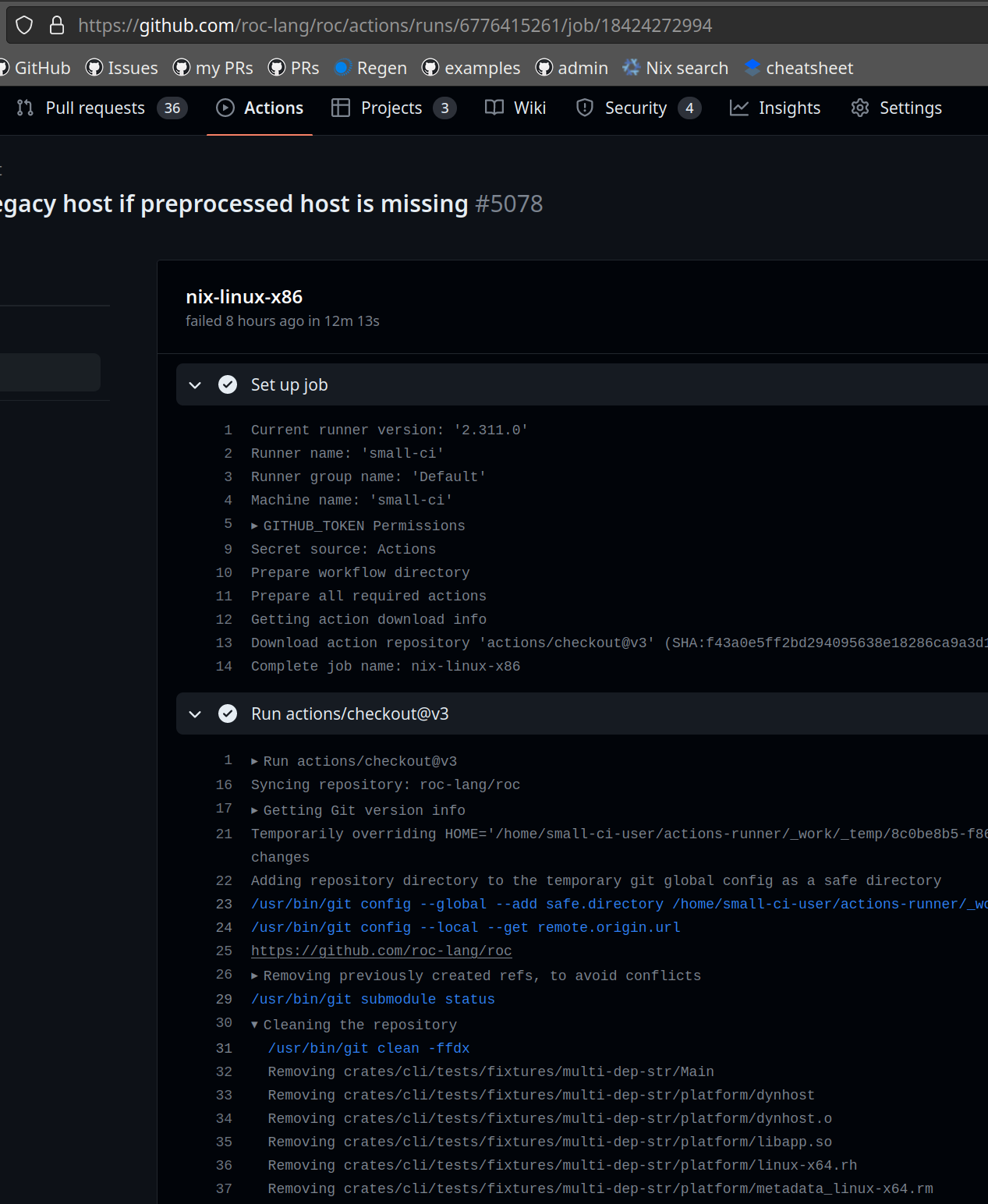988x1204 pixels.
Task: Click the Projects table icon
Action: pyautogui.click(x=341, y=108)
